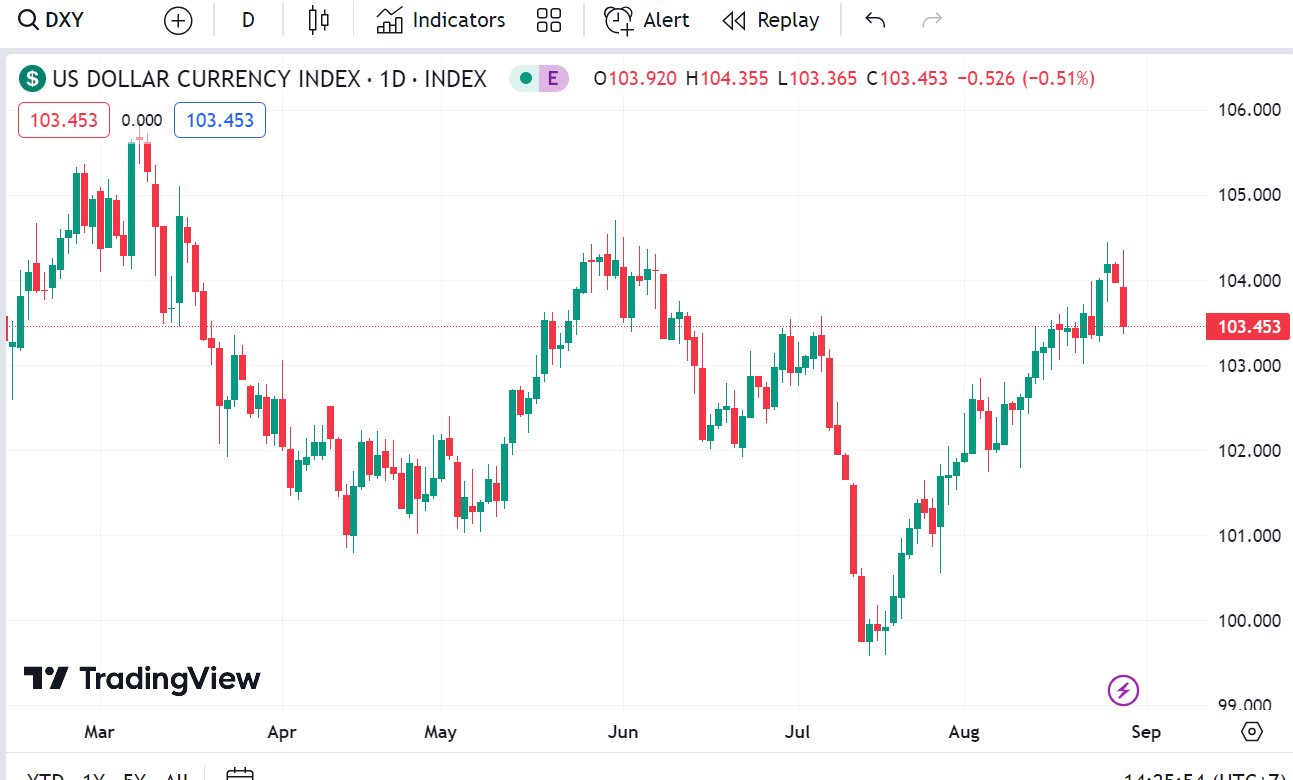The height and width of the screenshot is (780, 1293).
Task: Click the purple E badge
Action: [x=552, y=78]
